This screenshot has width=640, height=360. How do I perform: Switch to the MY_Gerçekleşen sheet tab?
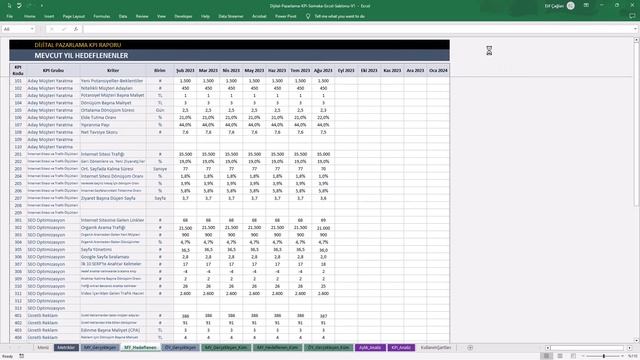click(x=100, y=348)
